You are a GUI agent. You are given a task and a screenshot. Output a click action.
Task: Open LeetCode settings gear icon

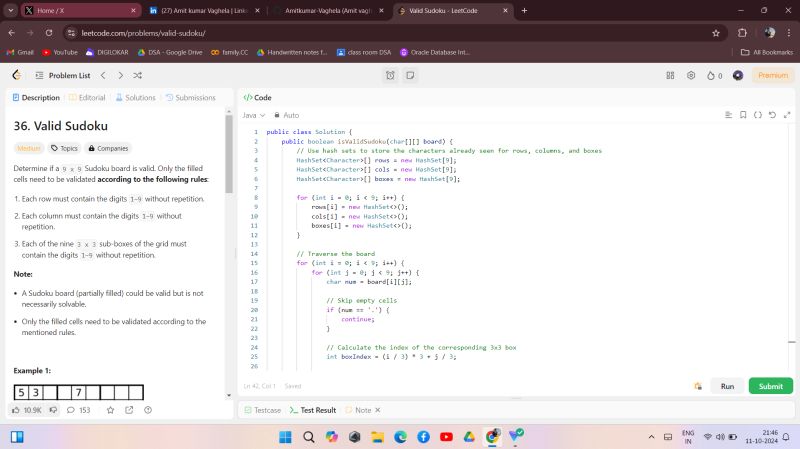click(x=691, y=75)
